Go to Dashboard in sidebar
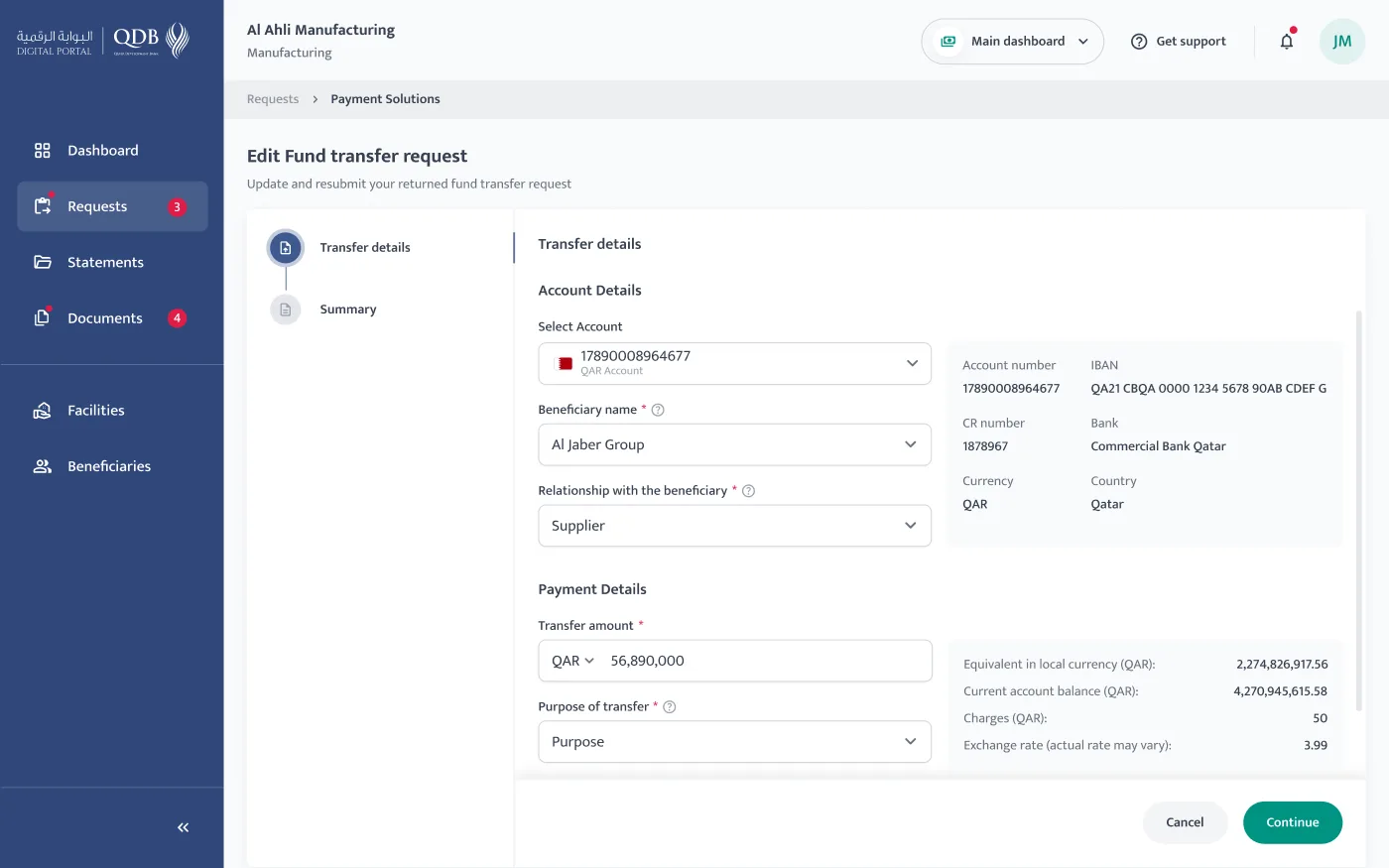Viewport: 1389px width, 868px height. [x=112, y=151]
